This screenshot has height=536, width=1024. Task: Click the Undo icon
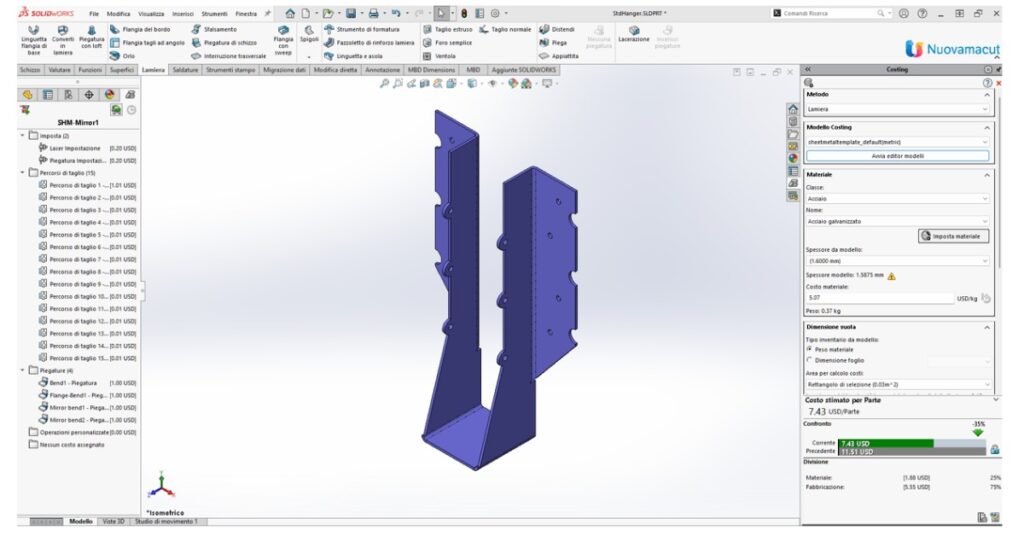click(396, 13)
